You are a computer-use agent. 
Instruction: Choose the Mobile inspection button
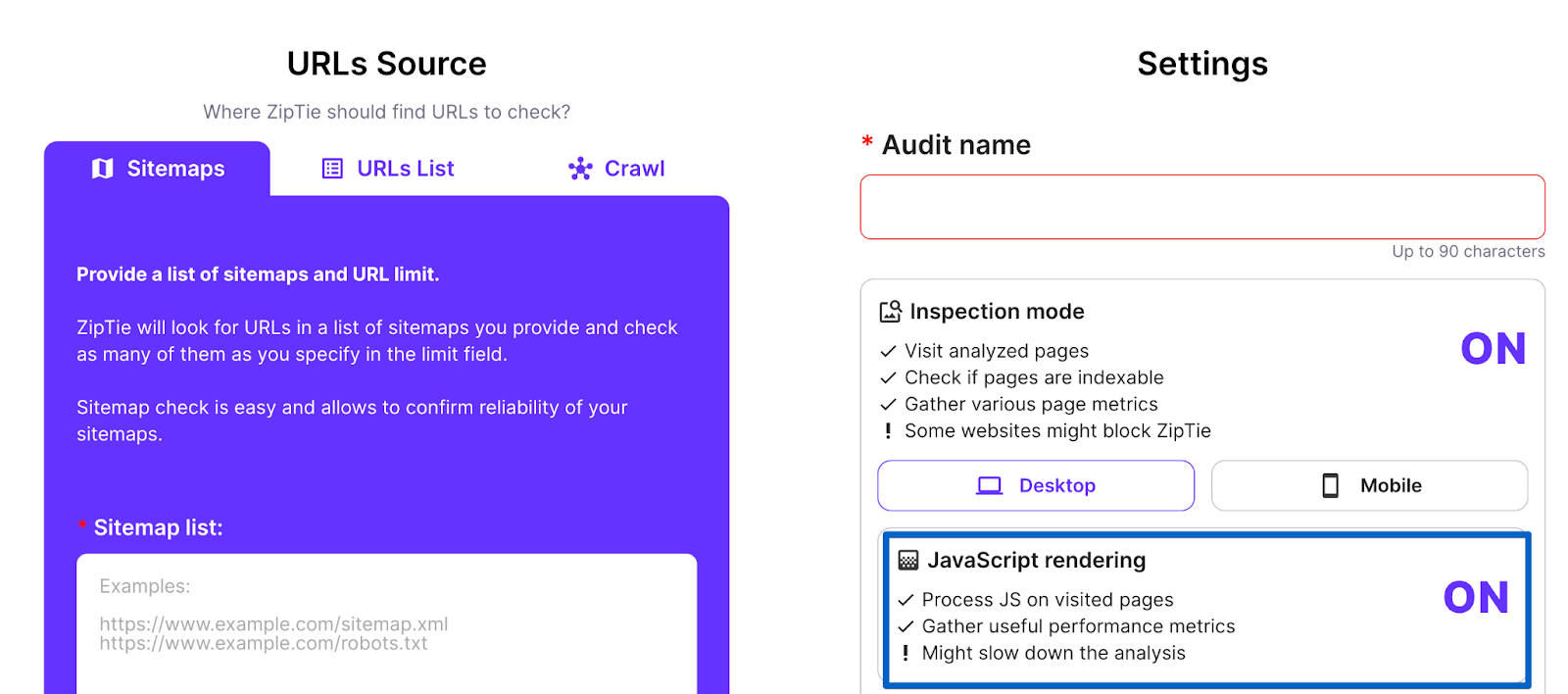(x=1369, y=485)
